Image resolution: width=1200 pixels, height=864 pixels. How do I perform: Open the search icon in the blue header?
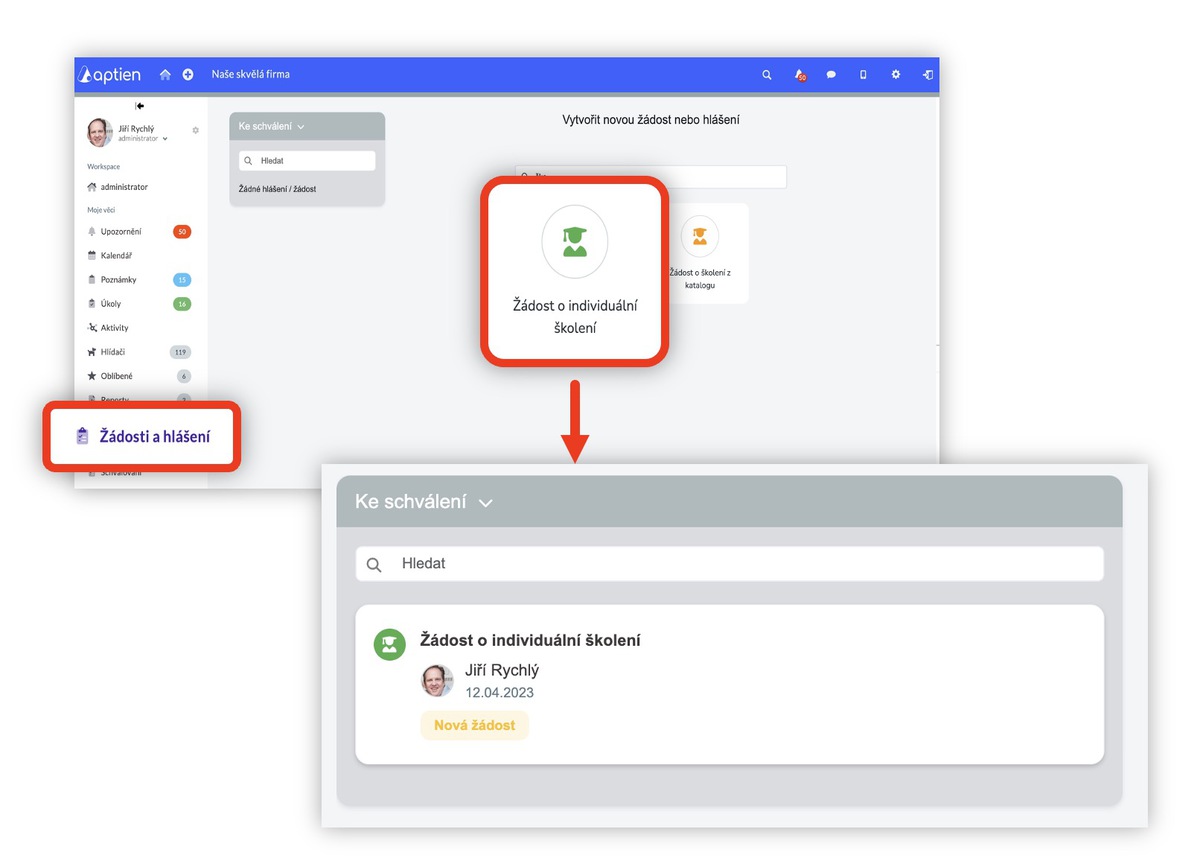(x=767, y=75)
